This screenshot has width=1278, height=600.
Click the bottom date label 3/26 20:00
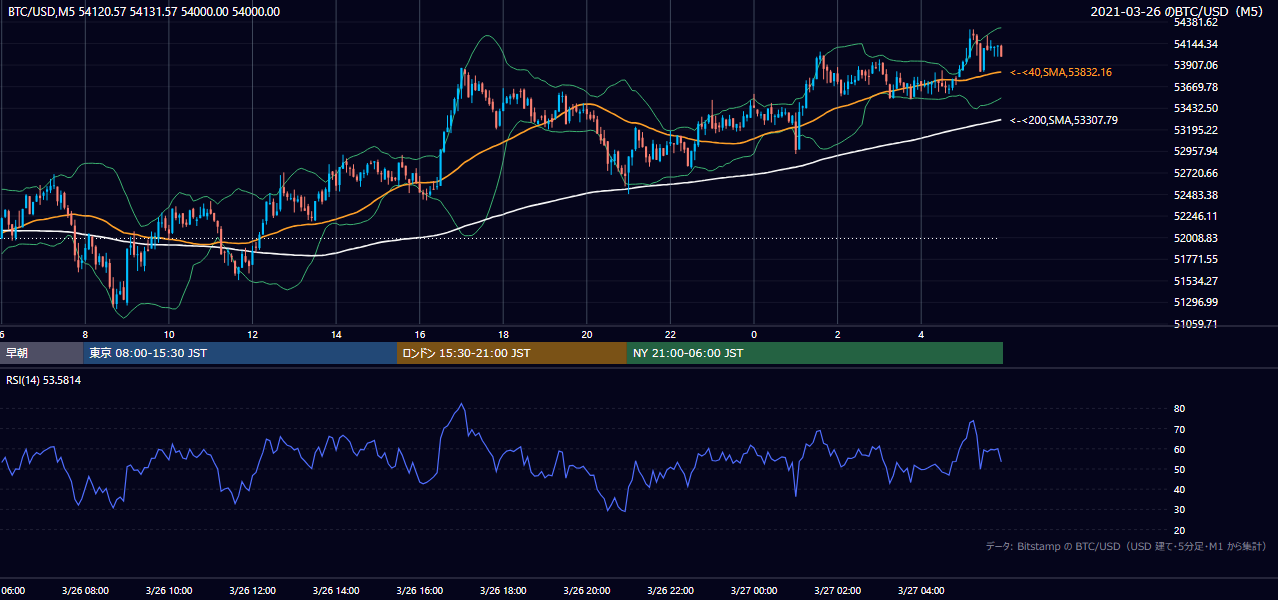(x=587, y=590)
